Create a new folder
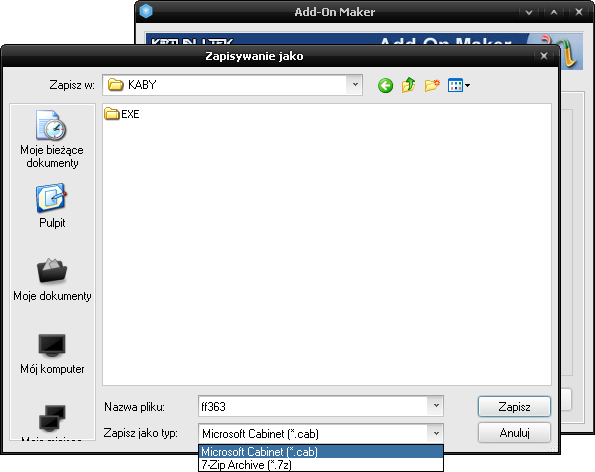Screen dimensions: 595x472 [x=432, y=85]
